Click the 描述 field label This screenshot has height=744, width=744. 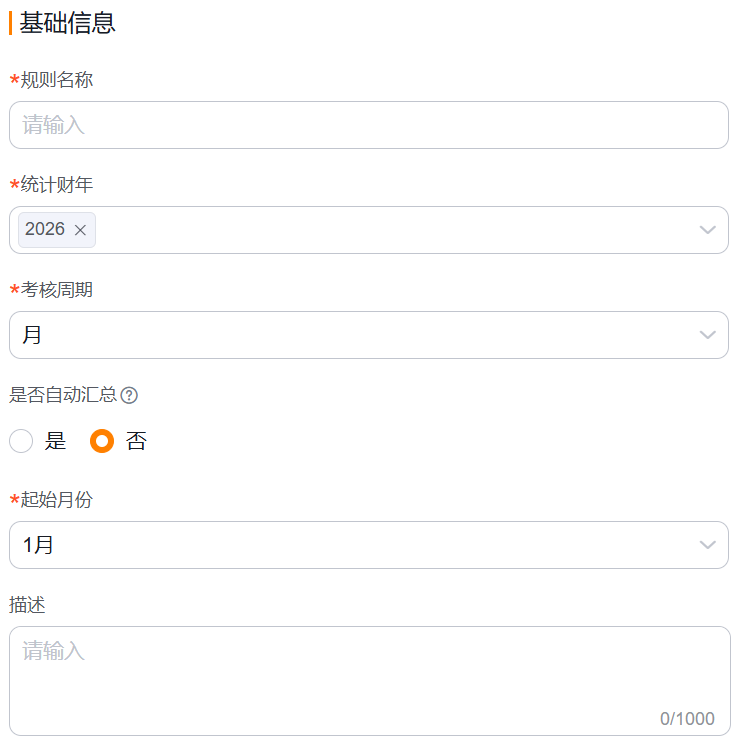pyautogui.click(x=27, y=605)
